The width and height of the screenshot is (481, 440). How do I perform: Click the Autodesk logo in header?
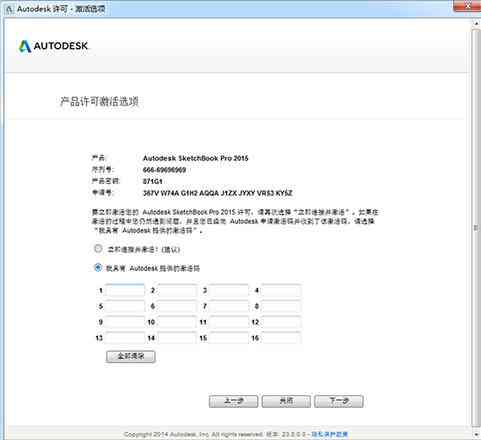[x=53, y=46]
